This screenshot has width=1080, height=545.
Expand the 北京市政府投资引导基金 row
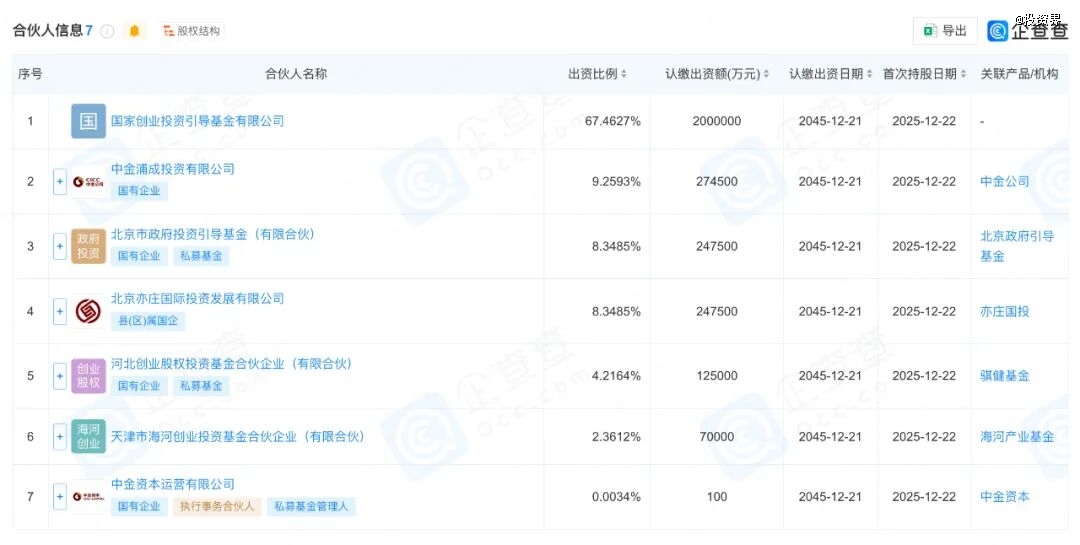click(60, 247)
